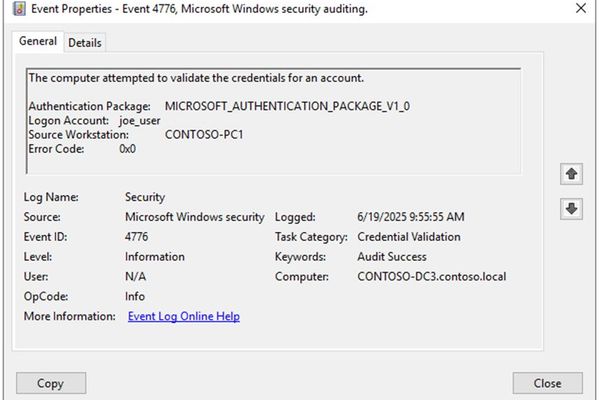Open the Event Log Online Help link
The height and width of the screenshot is (400, 600).
point(183,316)
